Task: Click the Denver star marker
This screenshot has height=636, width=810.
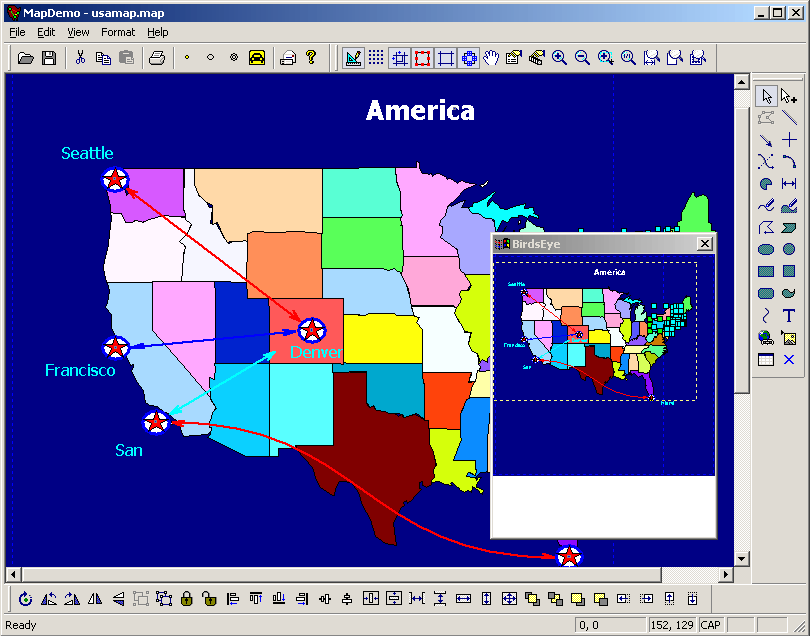Action: [312, 330]
